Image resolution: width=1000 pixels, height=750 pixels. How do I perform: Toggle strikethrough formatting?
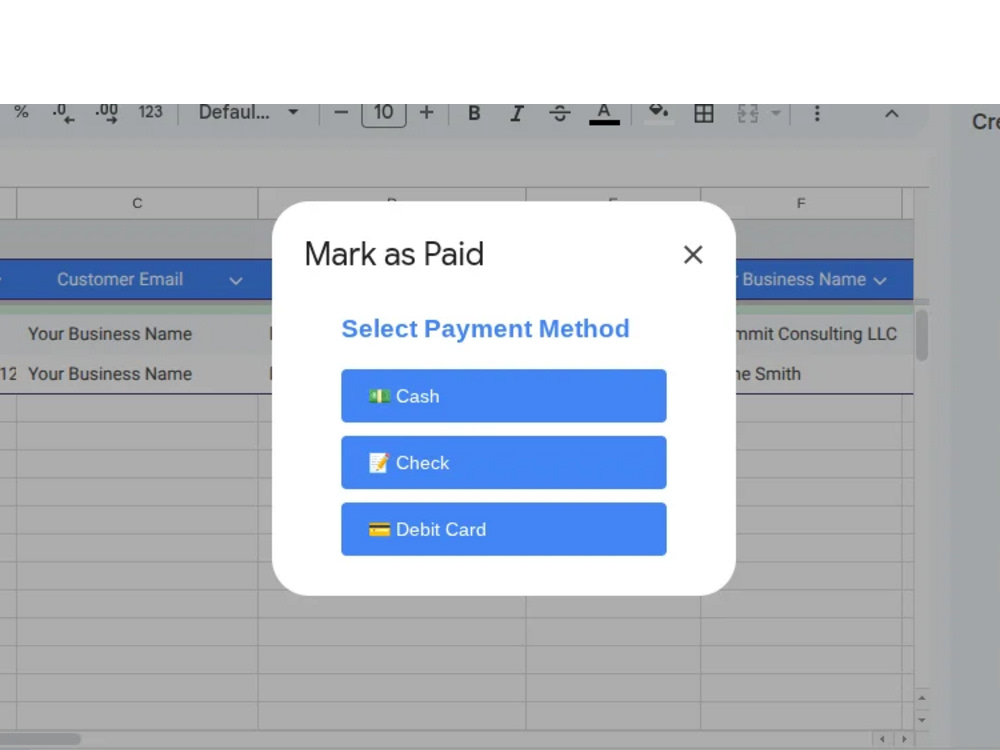pos(559,113)
